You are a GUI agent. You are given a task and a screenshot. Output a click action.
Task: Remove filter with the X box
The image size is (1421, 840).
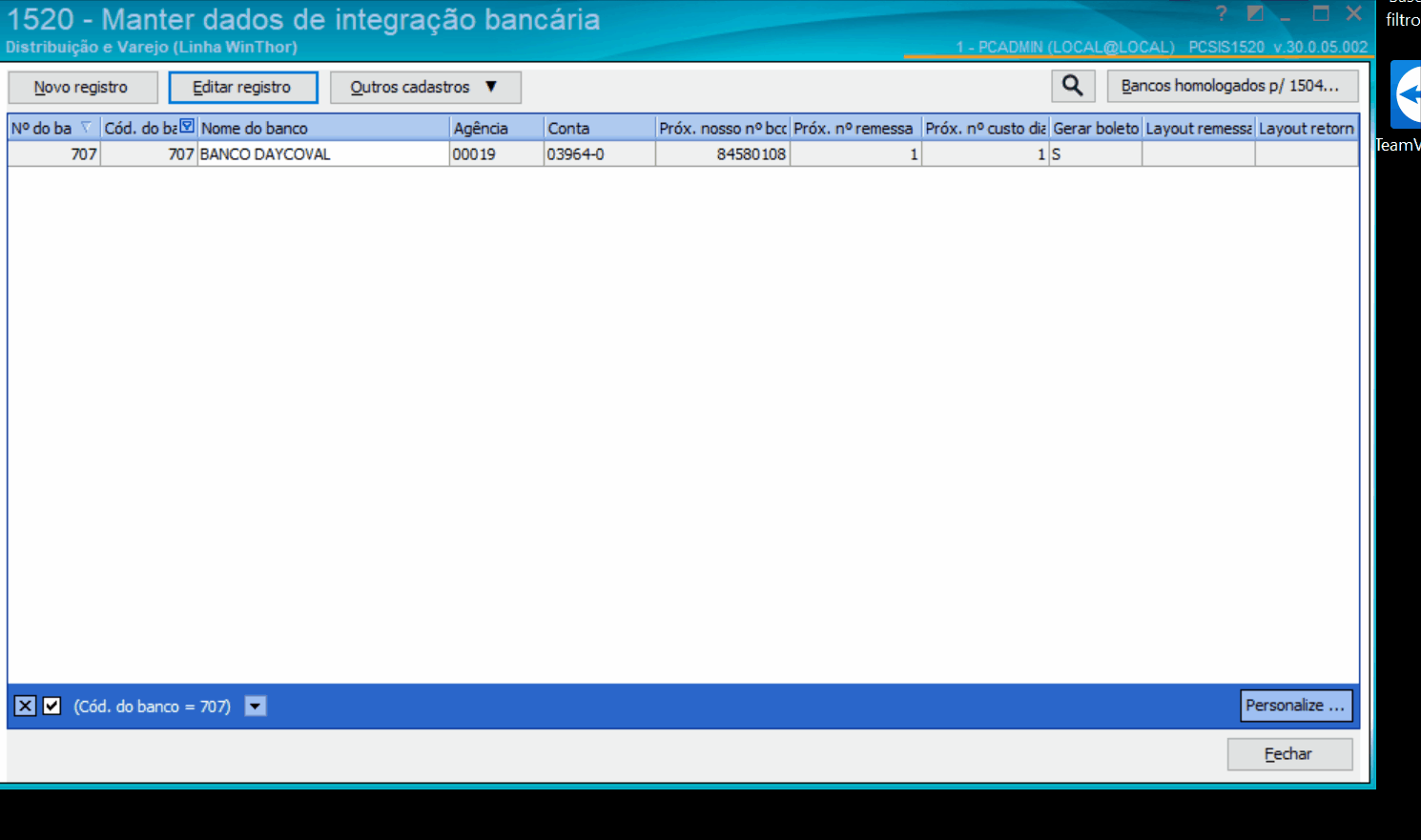[26, 707]
